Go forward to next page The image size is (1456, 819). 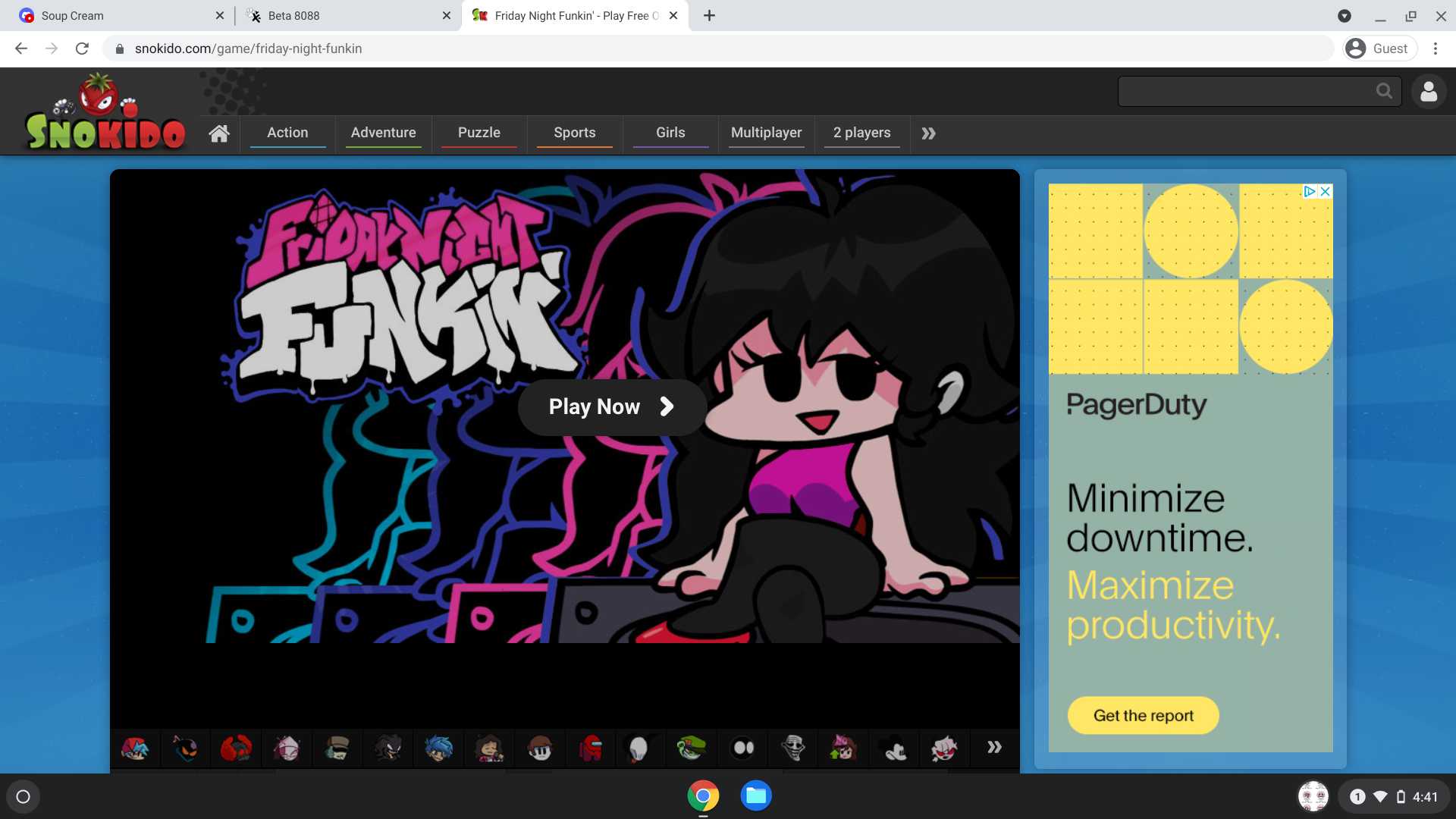pos(52,49)
